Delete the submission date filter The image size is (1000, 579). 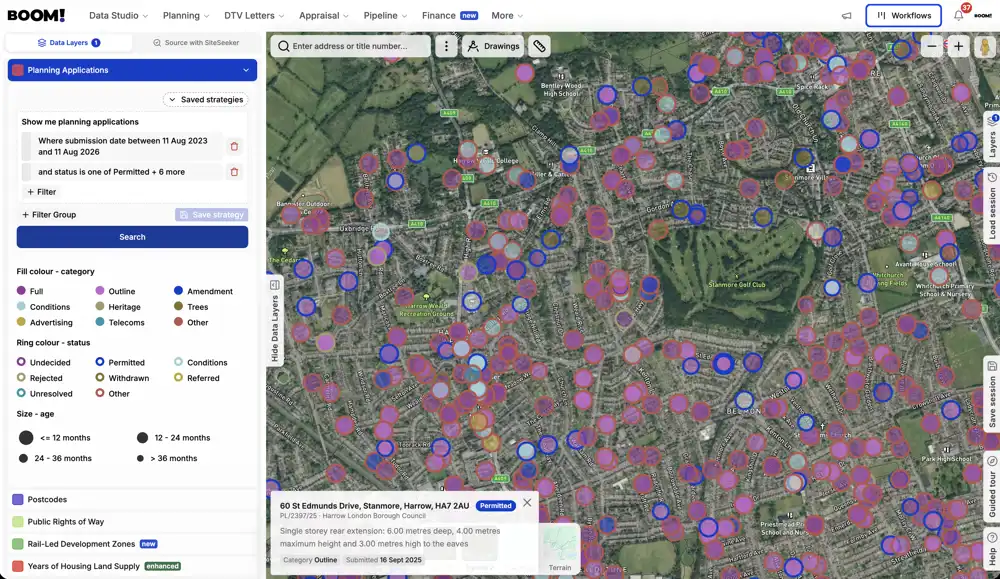pyautogui.click(x=234, y=147)
